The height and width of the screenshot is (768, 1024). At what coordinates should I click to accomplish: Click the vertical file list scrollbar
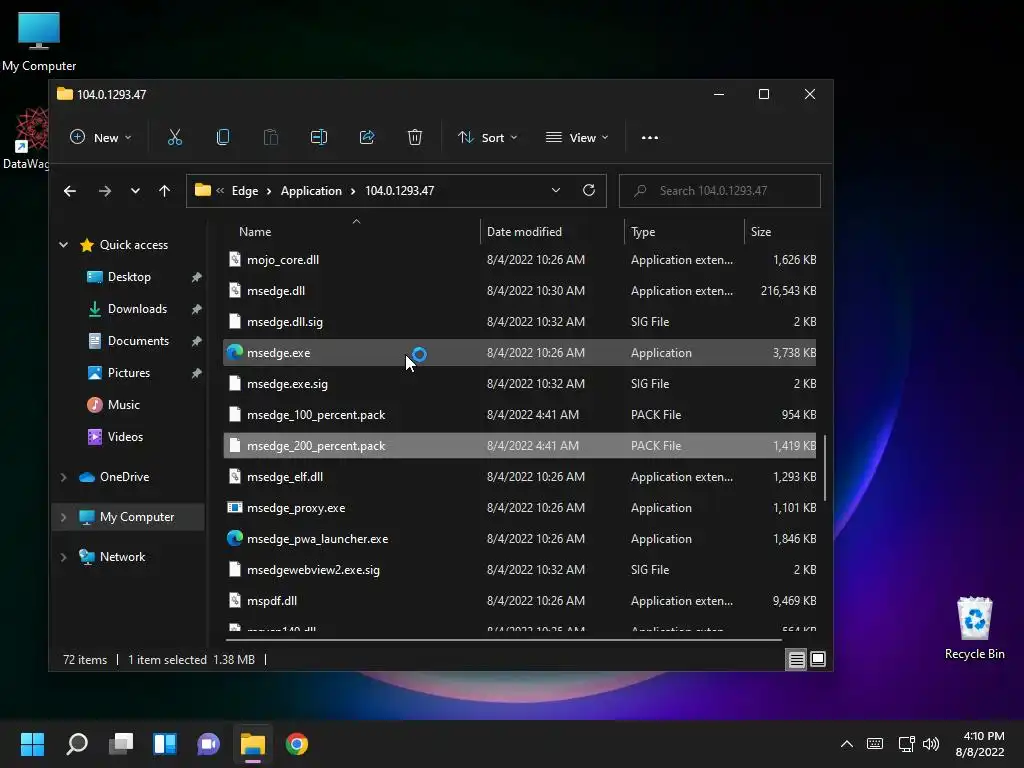click(825, 468)
